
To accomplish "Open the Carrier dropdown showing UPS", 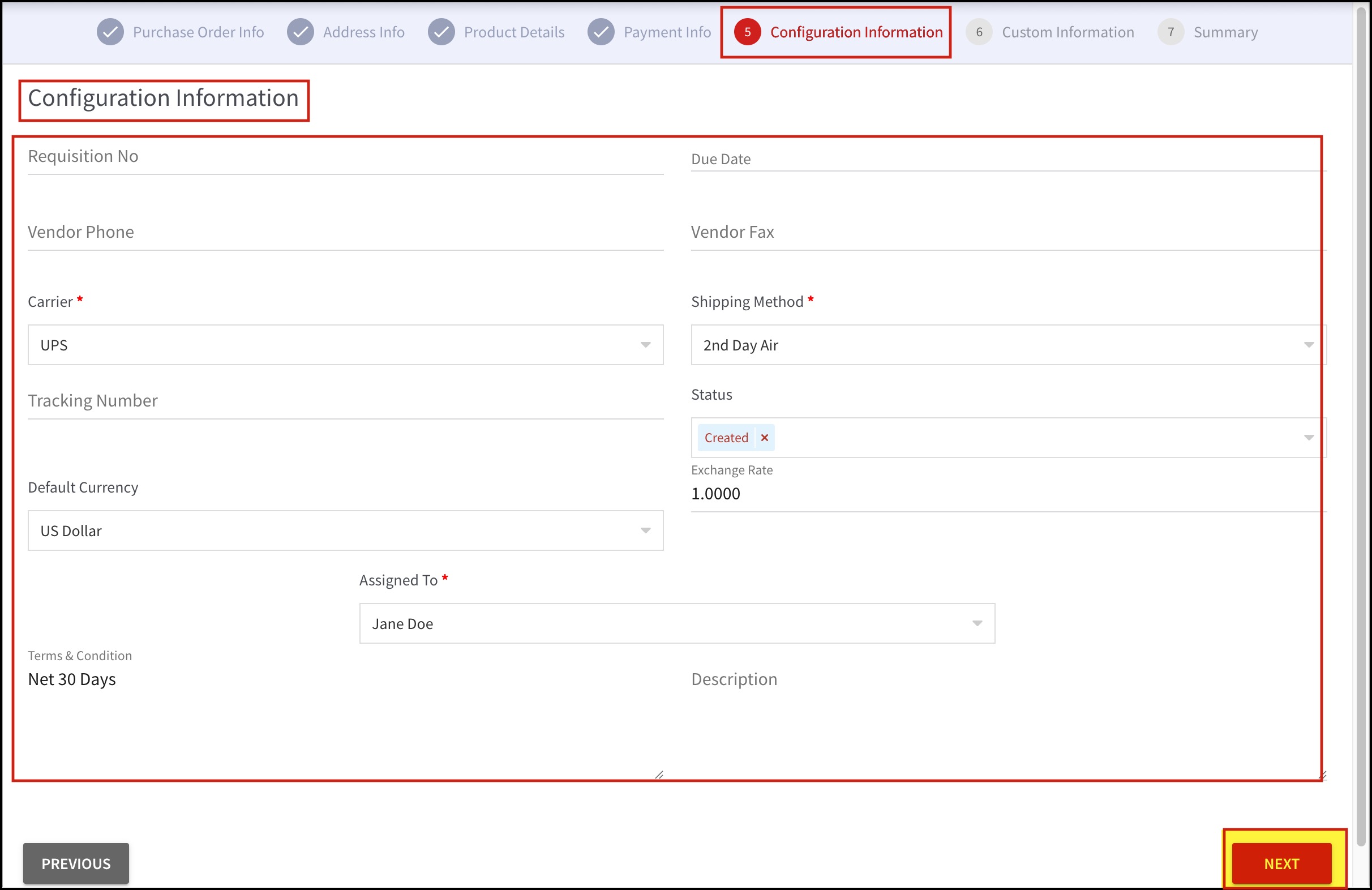I will [345, 345].
